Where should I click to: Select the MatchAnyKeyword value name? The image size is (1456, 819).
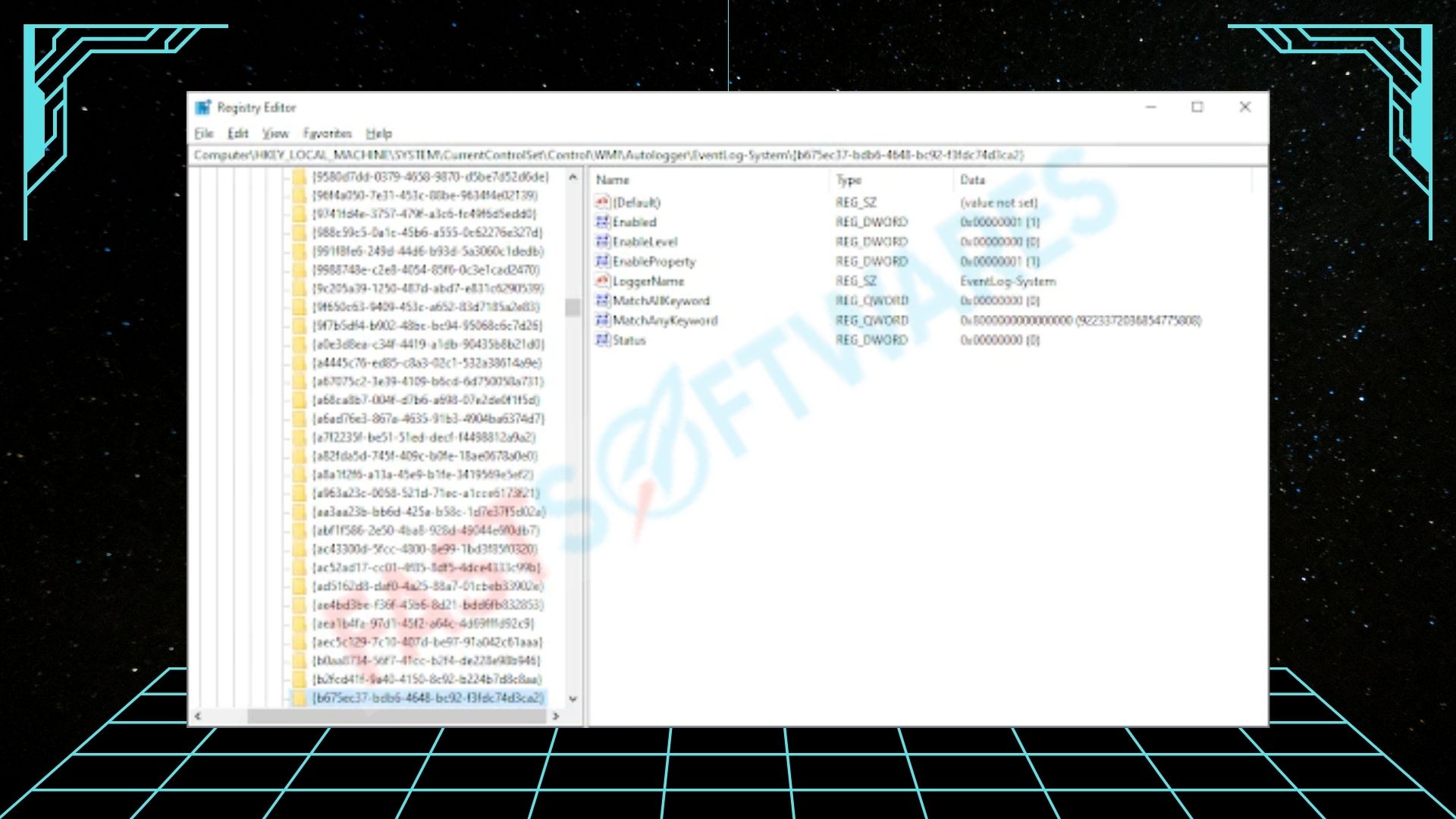[x=665, y=321]
